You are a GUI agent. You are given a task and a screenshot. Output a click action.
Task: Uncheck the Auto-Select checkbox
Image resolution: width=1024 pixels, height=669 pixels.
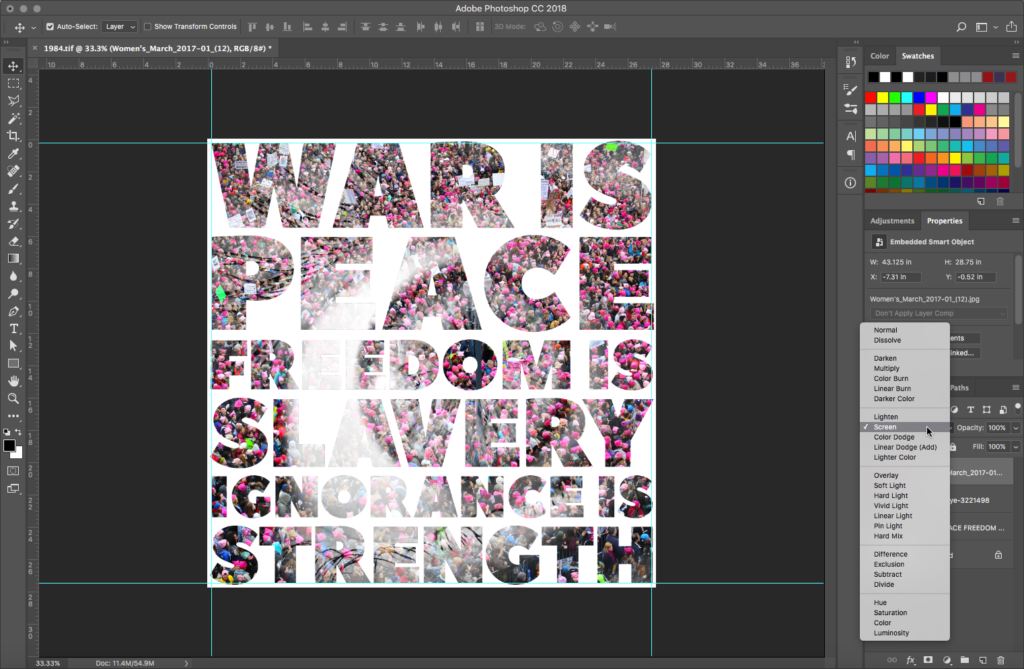point(50,27)
